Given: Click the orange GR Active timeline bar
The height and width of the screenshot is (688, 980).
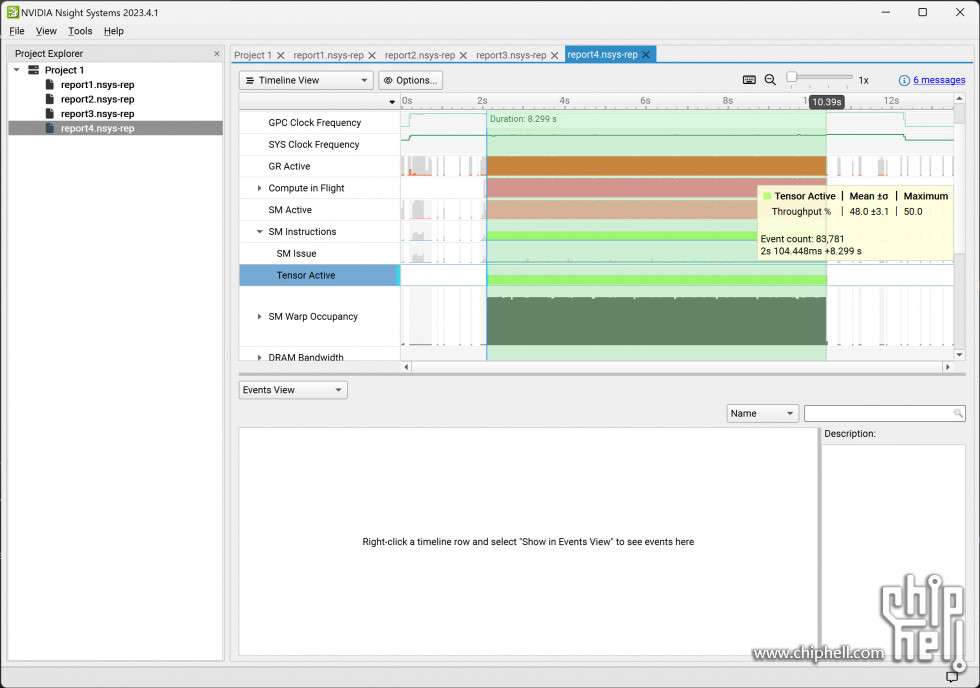Looking at the screenshot, I should 656,166.
